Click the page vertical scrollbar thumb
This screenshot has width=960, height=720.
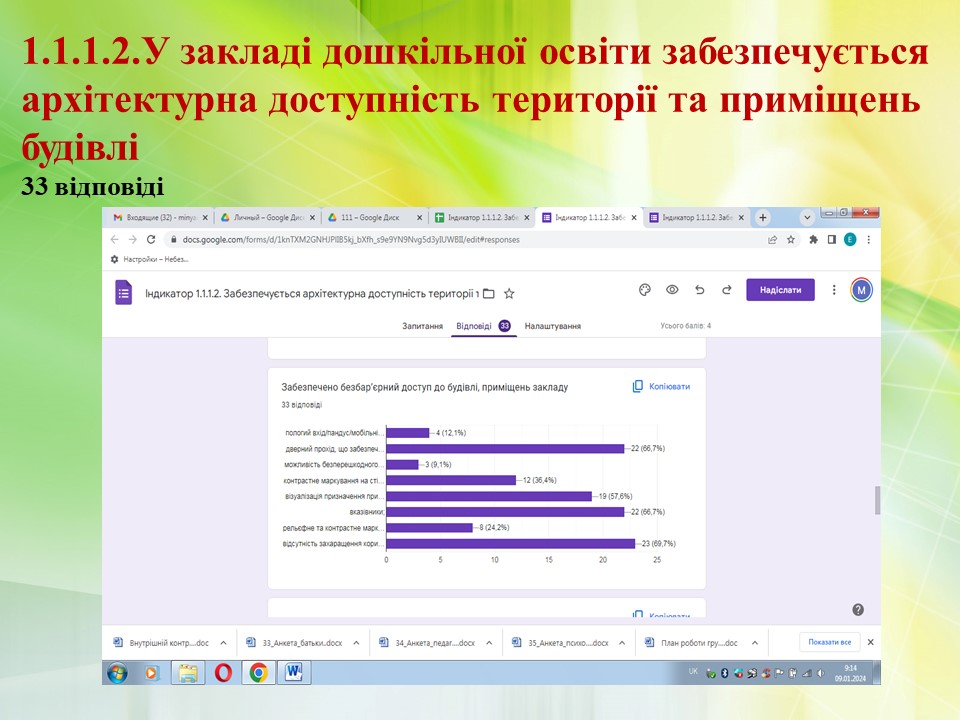[x=877, y=500]
